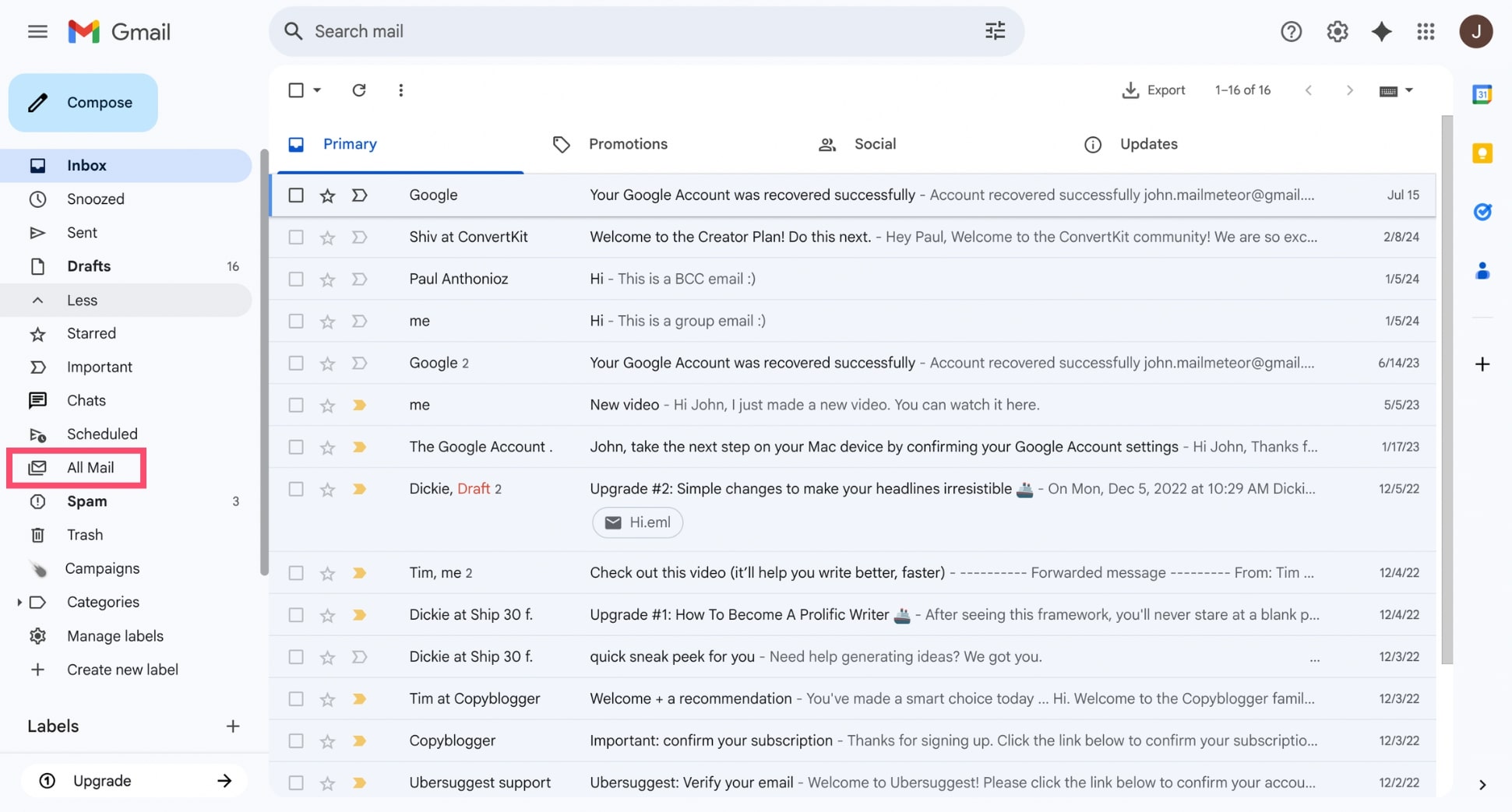Show search options filter icon

coord(995,31)
